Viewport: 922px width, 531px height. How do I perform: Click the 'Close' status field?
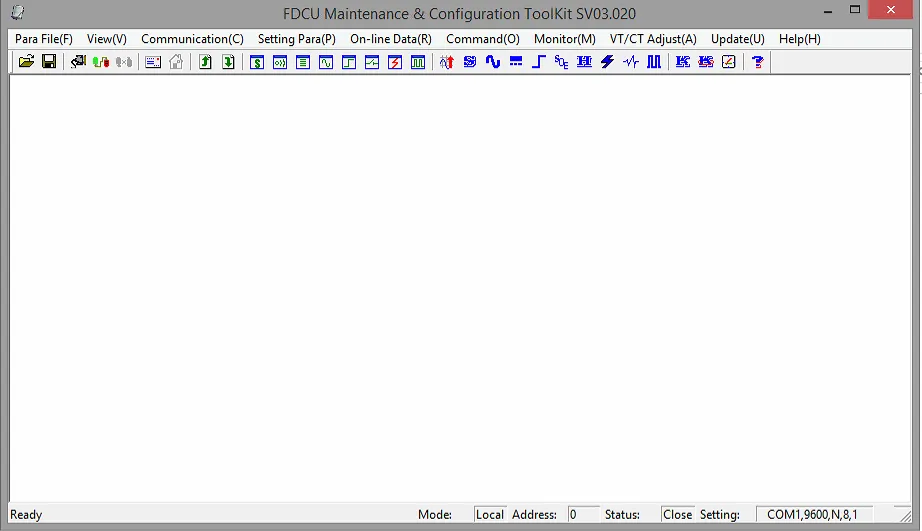677,515
